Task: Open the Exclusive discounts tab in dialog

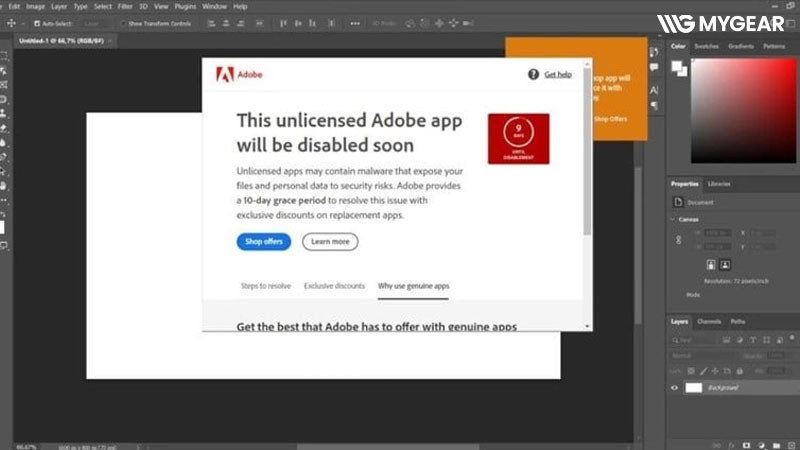Action: (x=334, y=286)
